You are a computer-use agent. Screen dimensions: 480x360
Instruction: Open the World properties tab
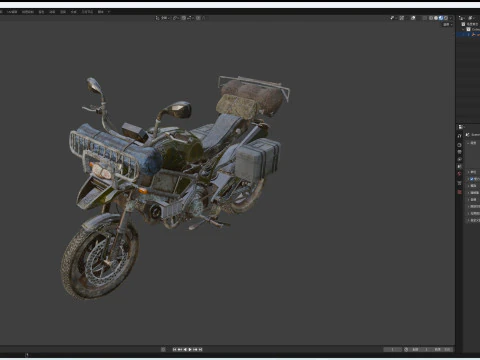(460, 173)
